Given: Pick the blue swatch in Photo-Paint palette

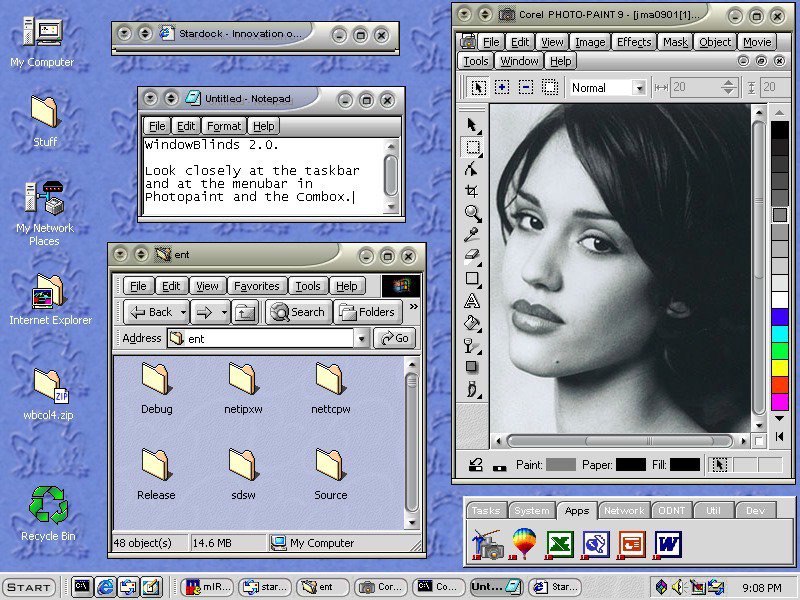Looking at the screenshot, I should pyautogui.click(x=780, y=316).
